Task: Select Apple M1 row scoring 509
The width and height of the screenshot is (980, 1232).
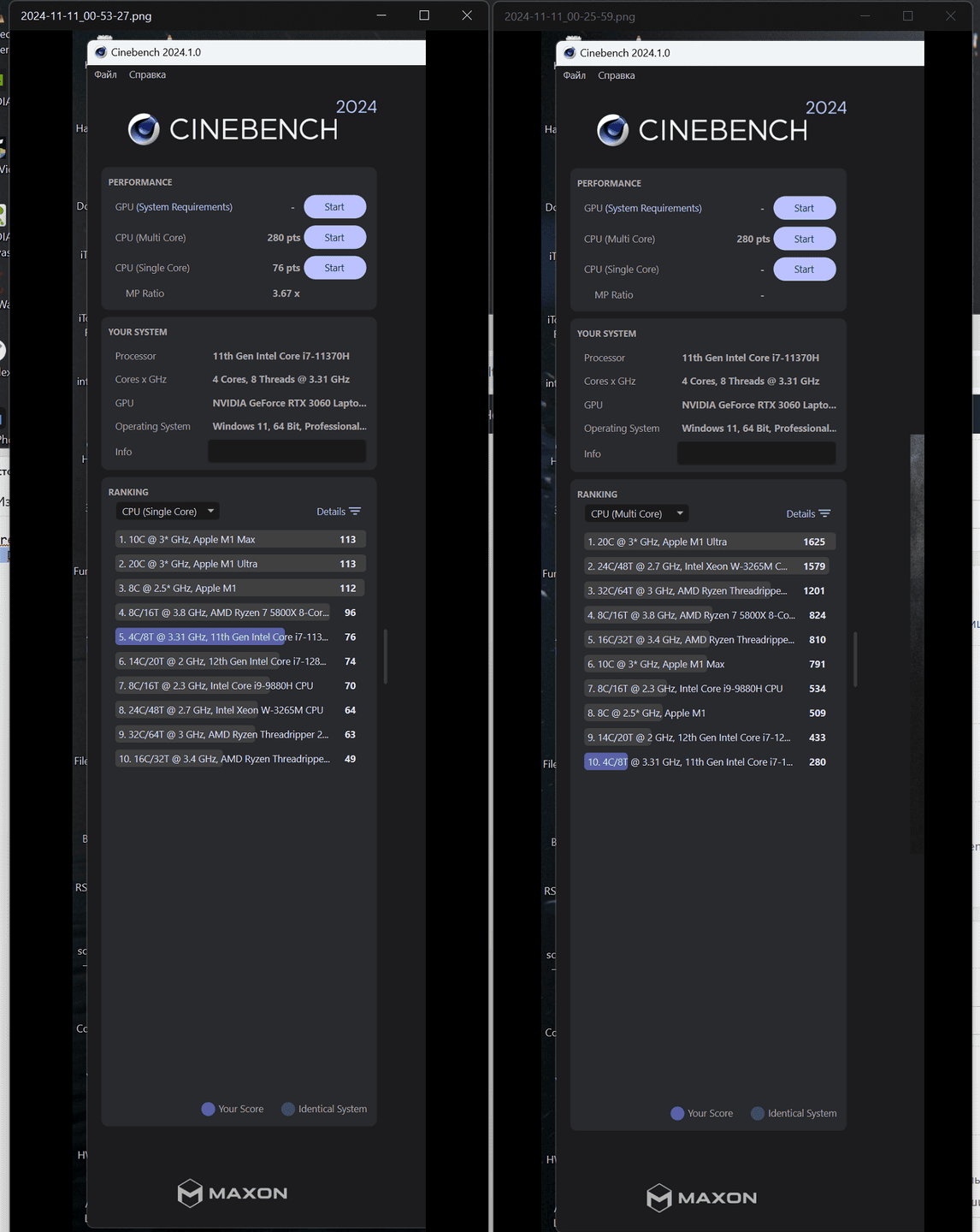Action: (710, 713)
